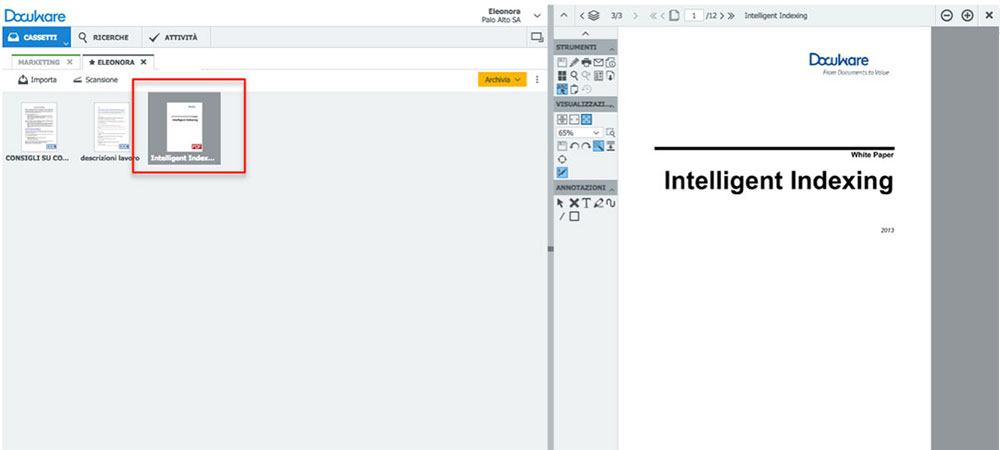Close the MARKETING tray tab

(x=70, y=62)
